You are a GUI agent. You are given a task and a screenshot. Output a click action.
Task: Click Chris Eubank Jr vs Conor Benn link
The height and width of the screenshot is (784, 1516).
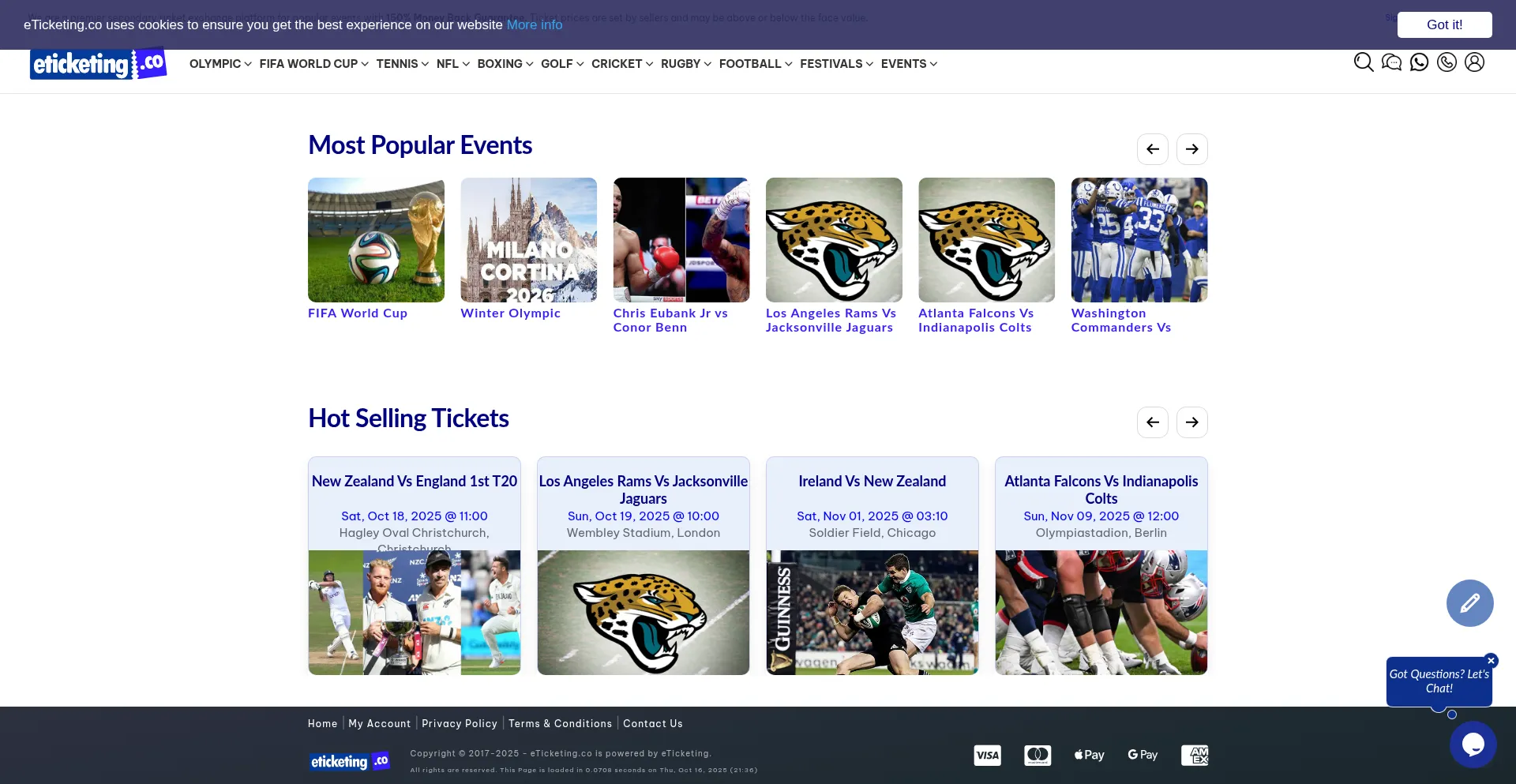coord(670,321)
